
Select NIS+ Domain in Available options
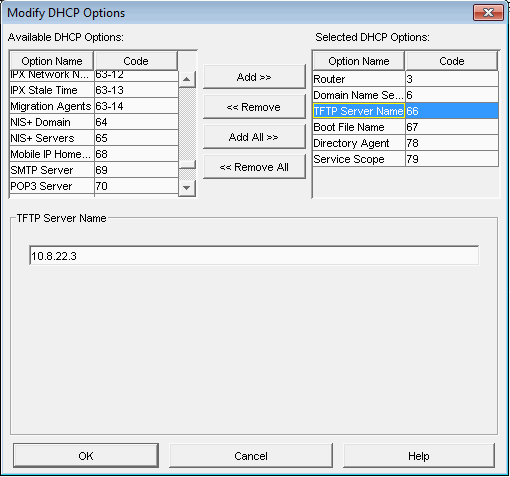(94, 122)
